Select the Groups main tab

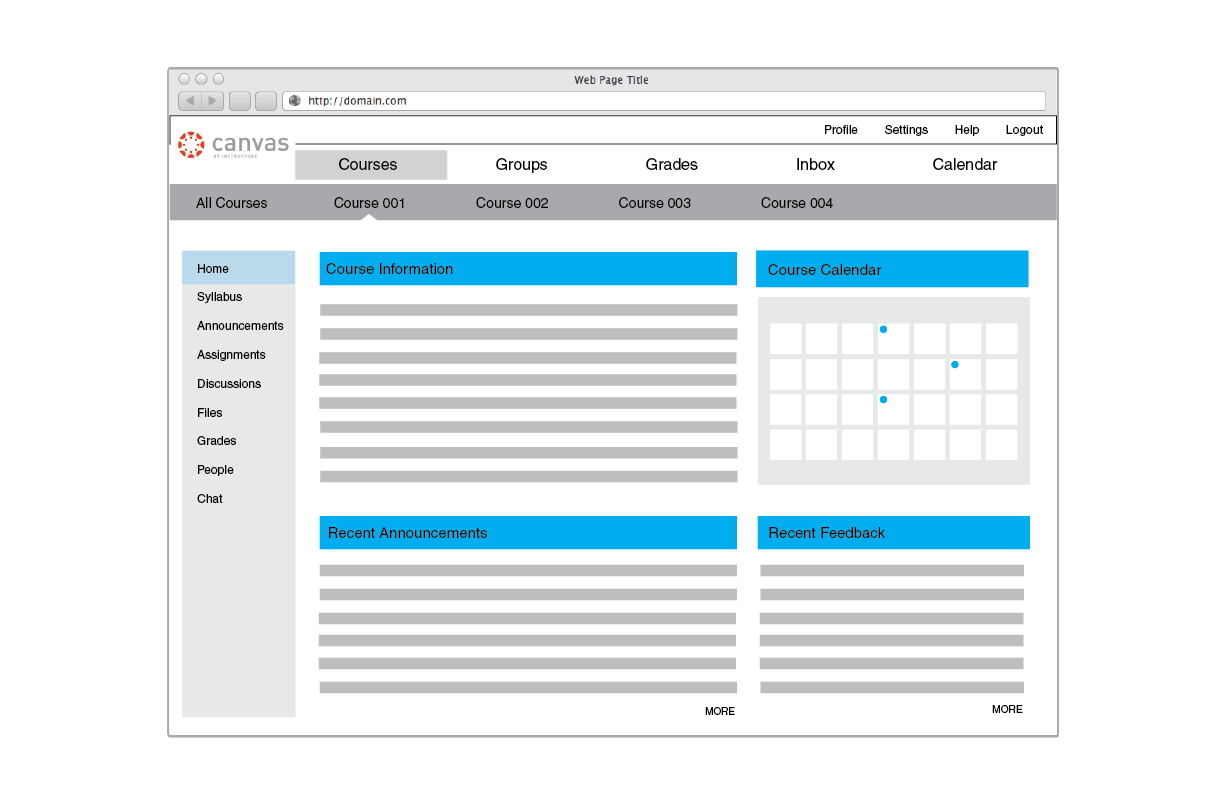[x=521, y=165]
